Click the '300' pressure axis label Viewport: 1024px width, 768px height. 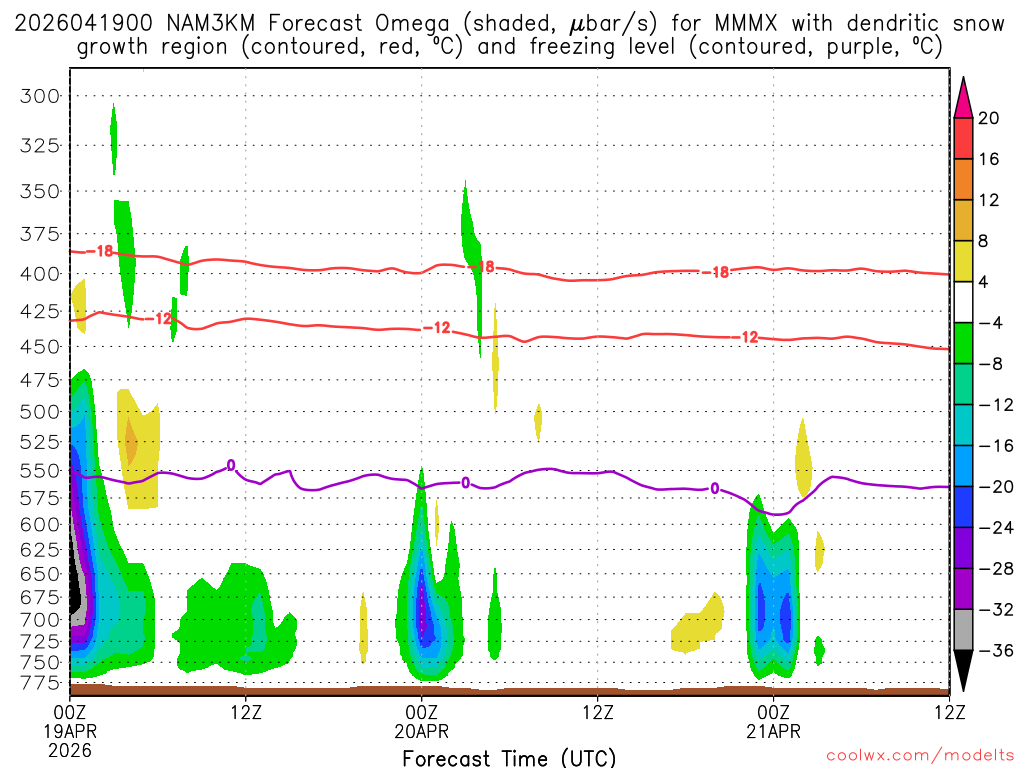pyautogui.click(x=40, y=97)
